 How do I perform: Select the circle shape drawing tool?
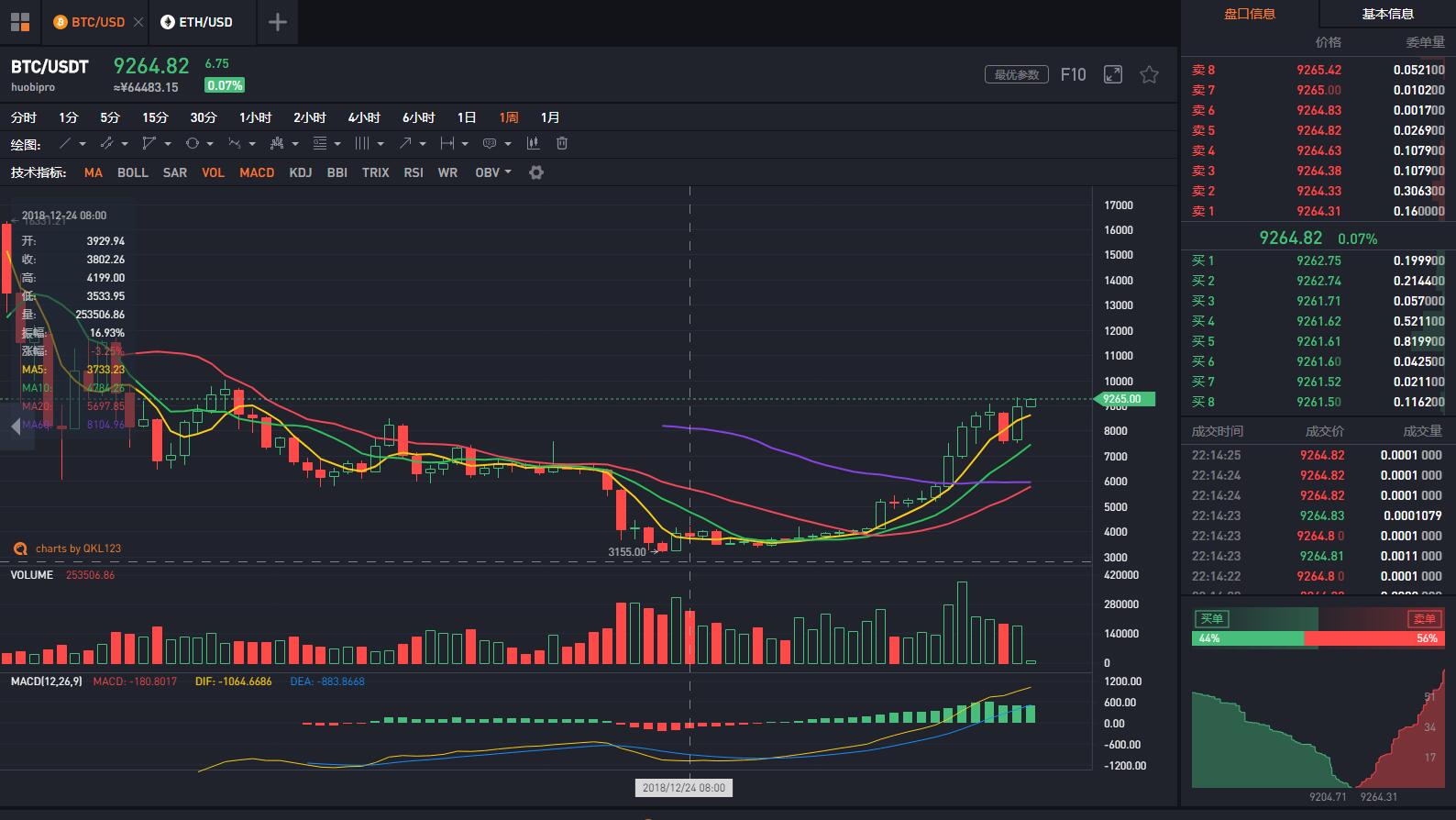(x=193, y=143)
